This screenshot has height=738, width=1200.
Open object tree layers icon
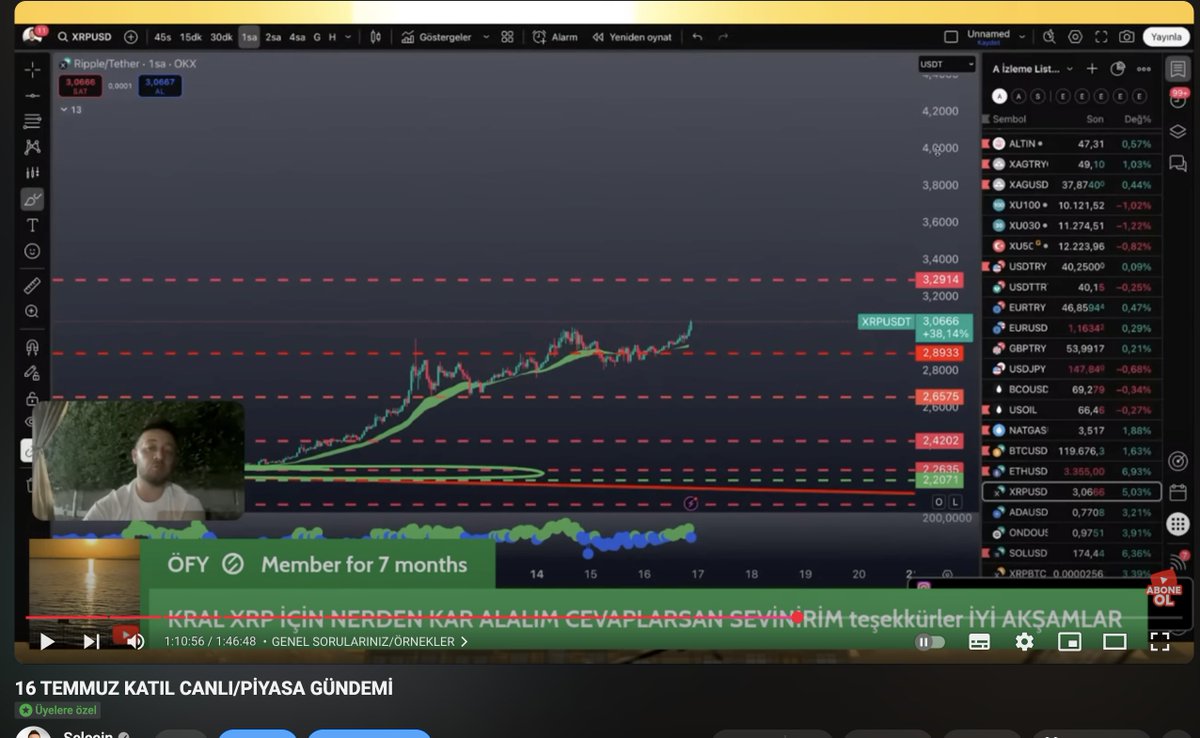click(x=1177, y=131)
